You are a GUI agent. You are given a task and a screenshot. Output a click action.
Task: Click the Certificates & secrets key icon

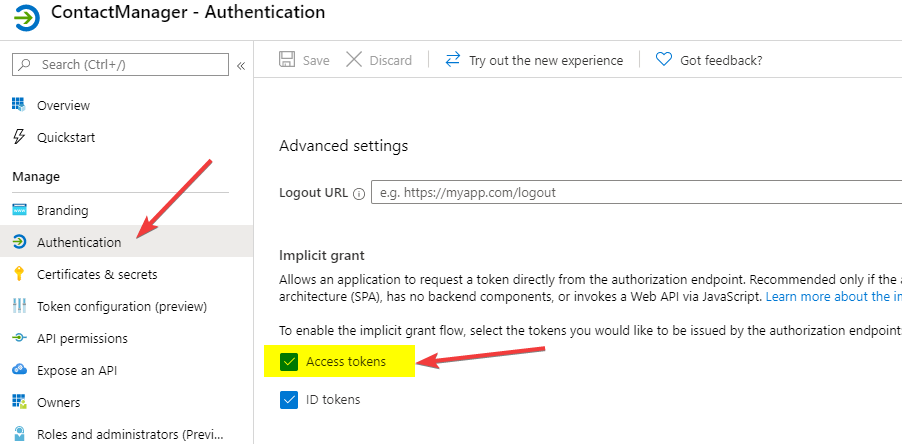[x=19, y=274]
